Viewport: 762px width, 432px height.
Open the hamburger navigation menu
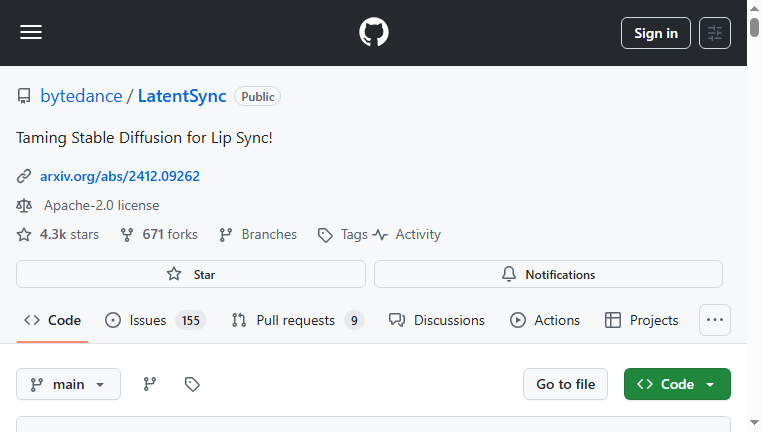pos(31,33)
